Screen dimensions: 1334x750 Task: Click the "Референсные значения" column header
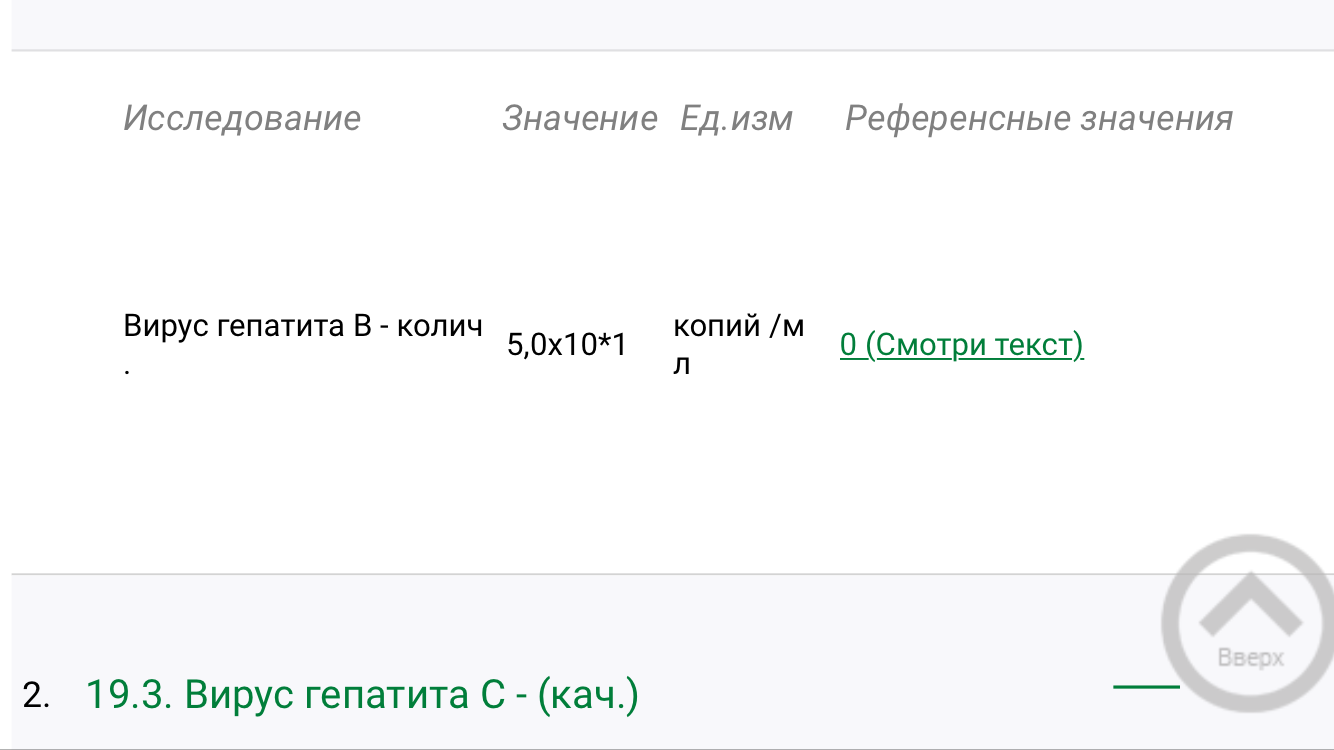coord(1038,119)
